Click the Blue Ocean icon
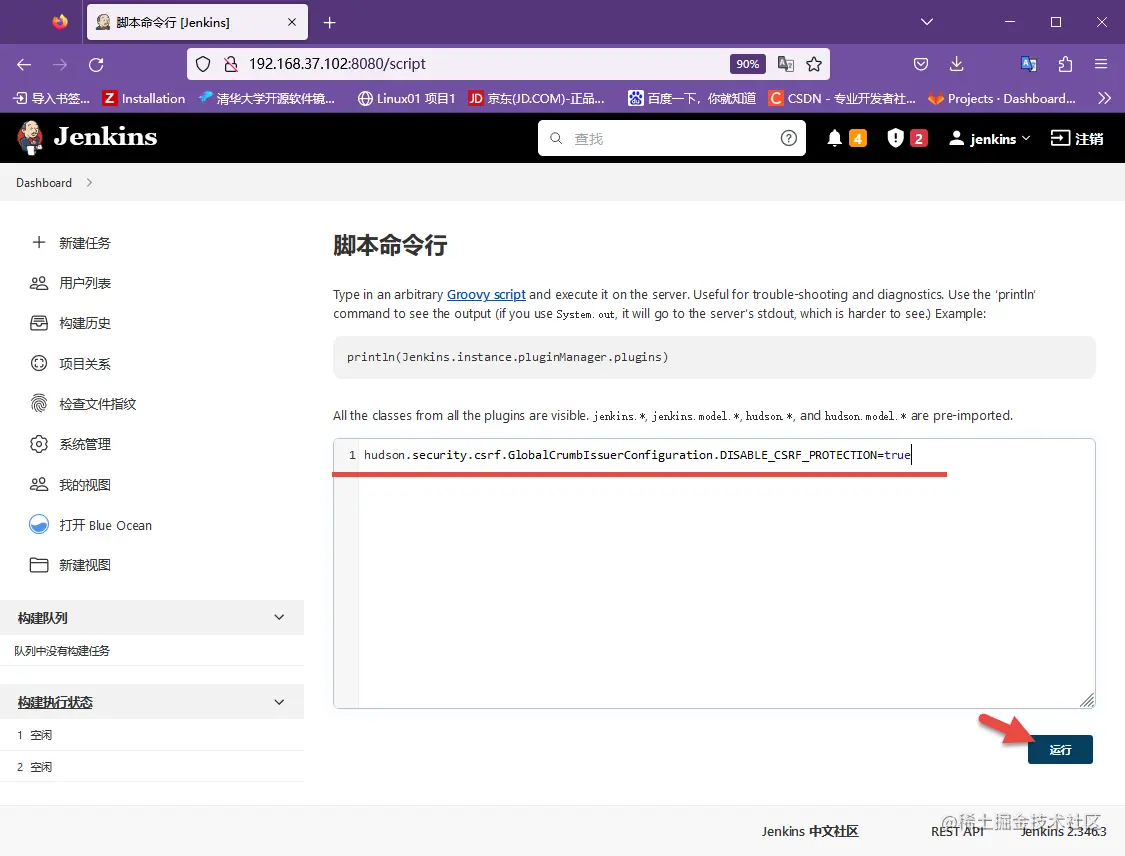 (39, 525)
